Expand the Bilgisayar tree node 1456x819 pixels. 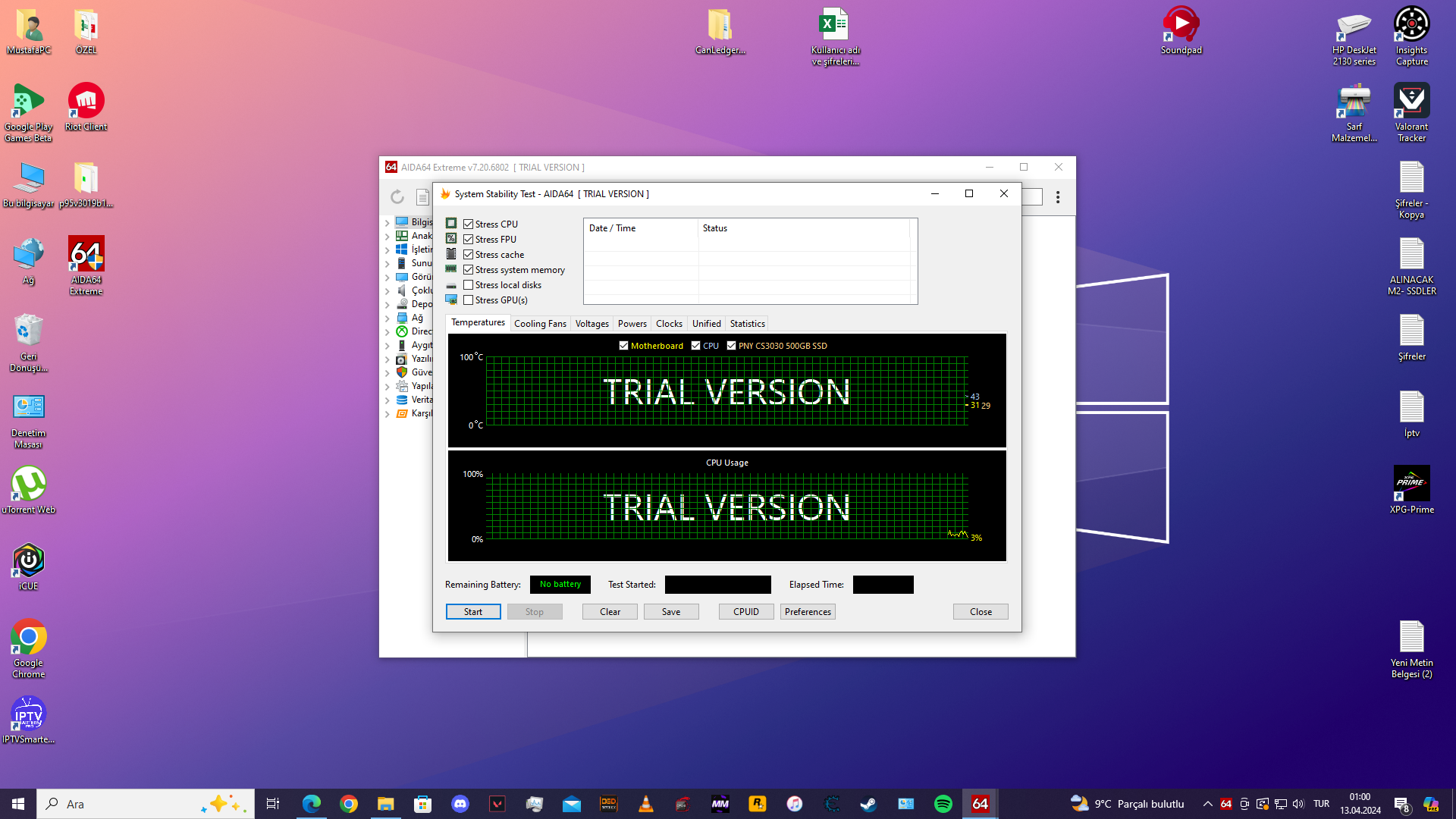tap(388, 223)
